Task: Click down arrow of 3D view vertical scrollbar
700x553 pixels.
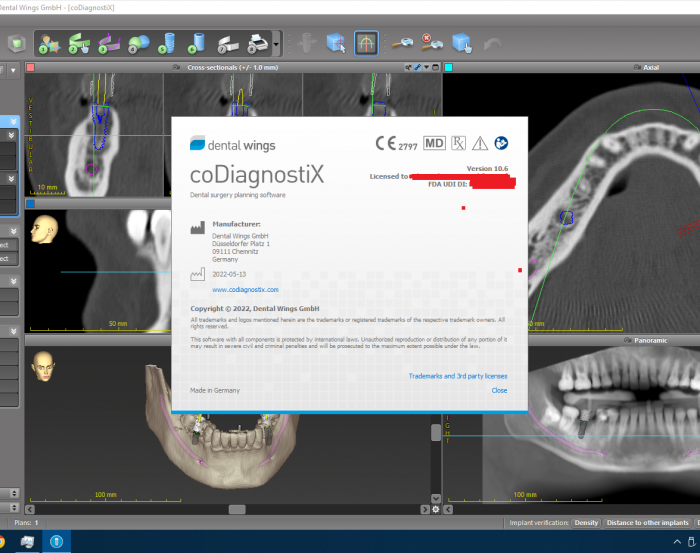Action: pyautogui.click(x=436, y=499)
